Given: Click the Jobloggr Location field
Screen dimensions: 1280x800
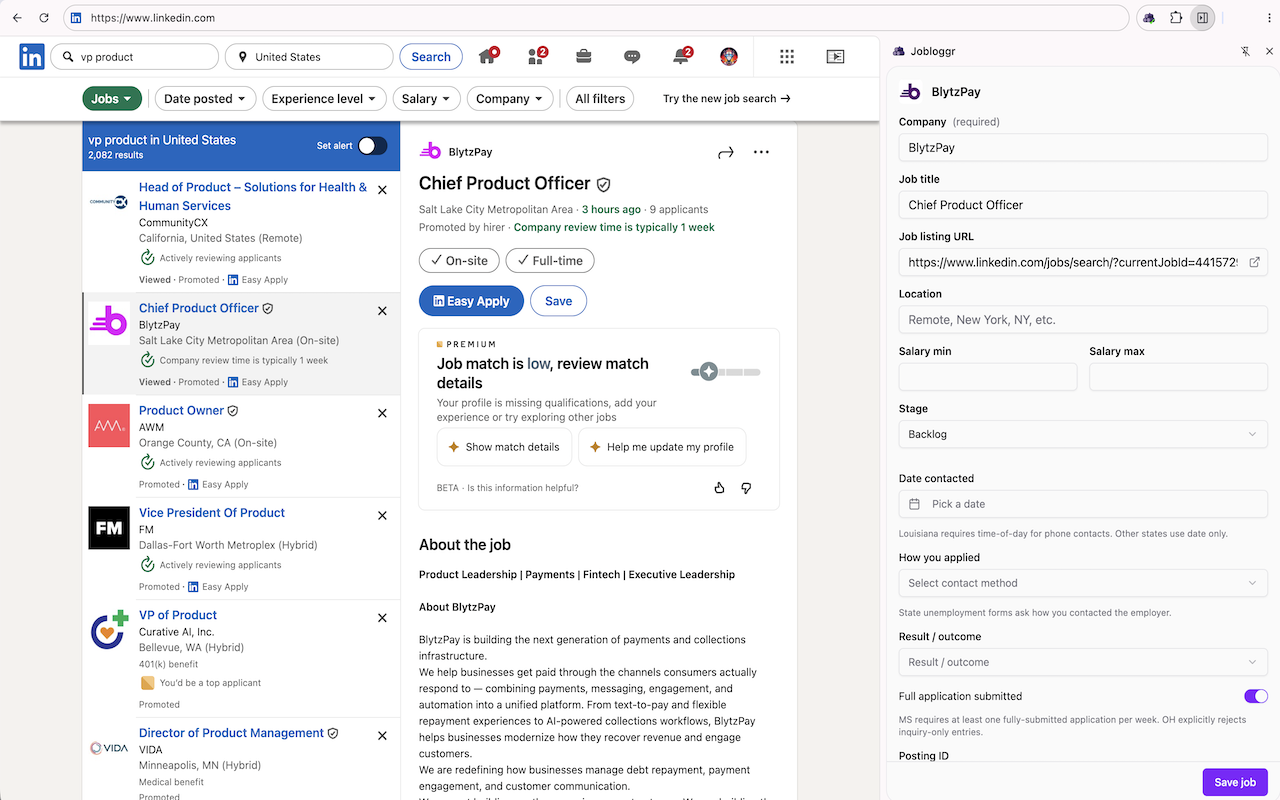Looking at the screenshot, I should pos(1083,320).
